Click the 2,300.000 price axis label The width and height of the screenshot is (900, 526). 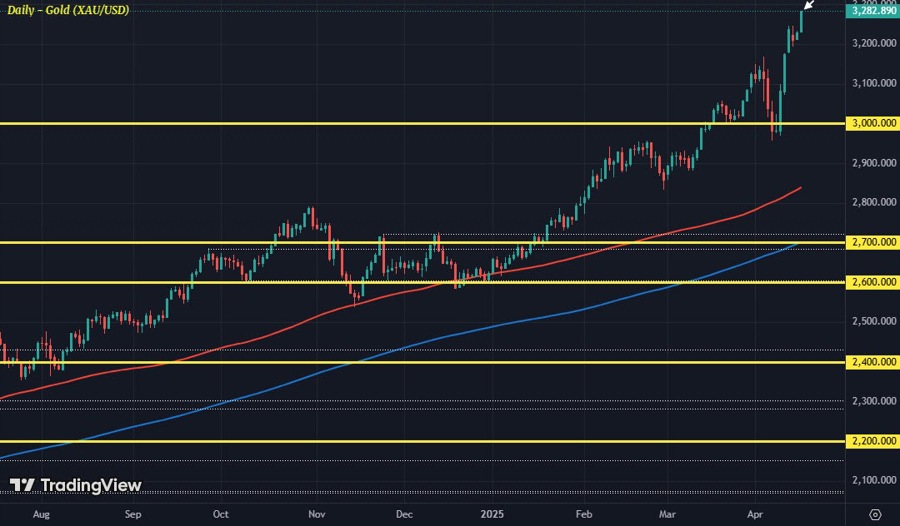[x=874, y=401]
